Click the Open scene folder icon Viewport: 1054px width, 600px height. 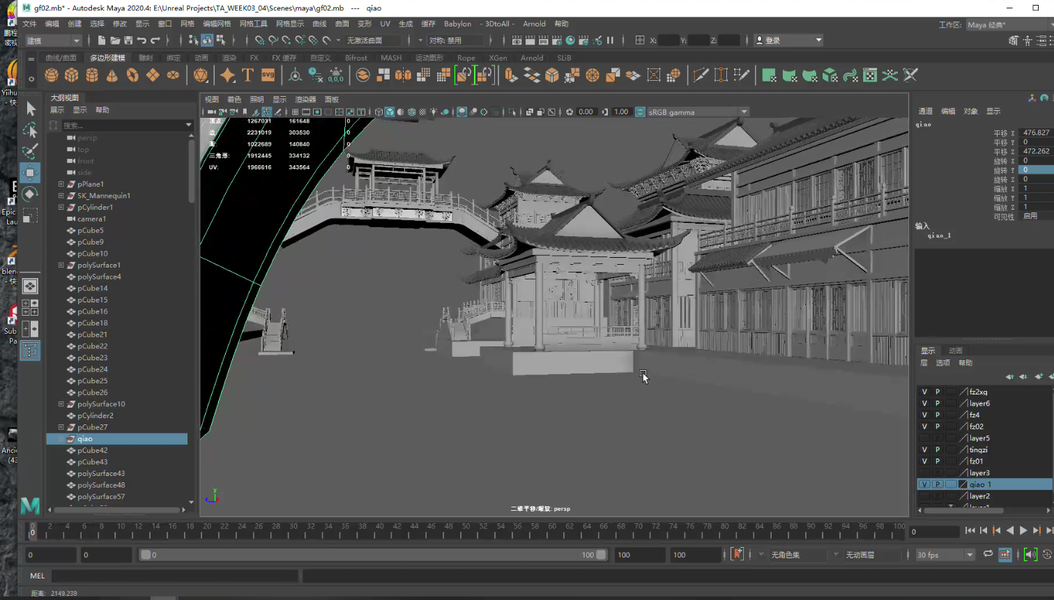click(x=115, y=40)
